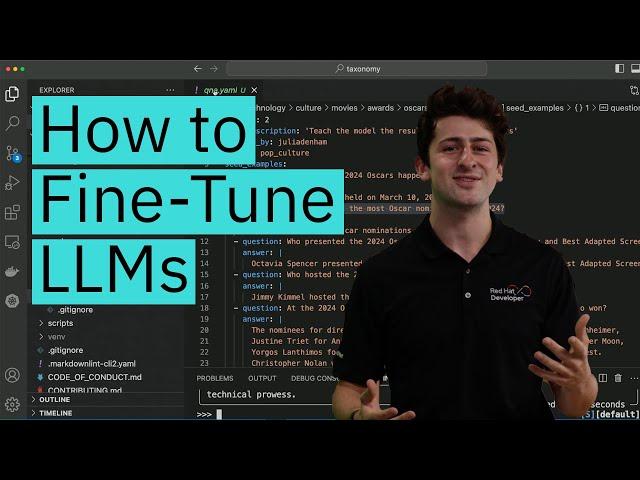Open Source Control view with badge
This screenshot has height=480, width=640.
click(13, 153)
